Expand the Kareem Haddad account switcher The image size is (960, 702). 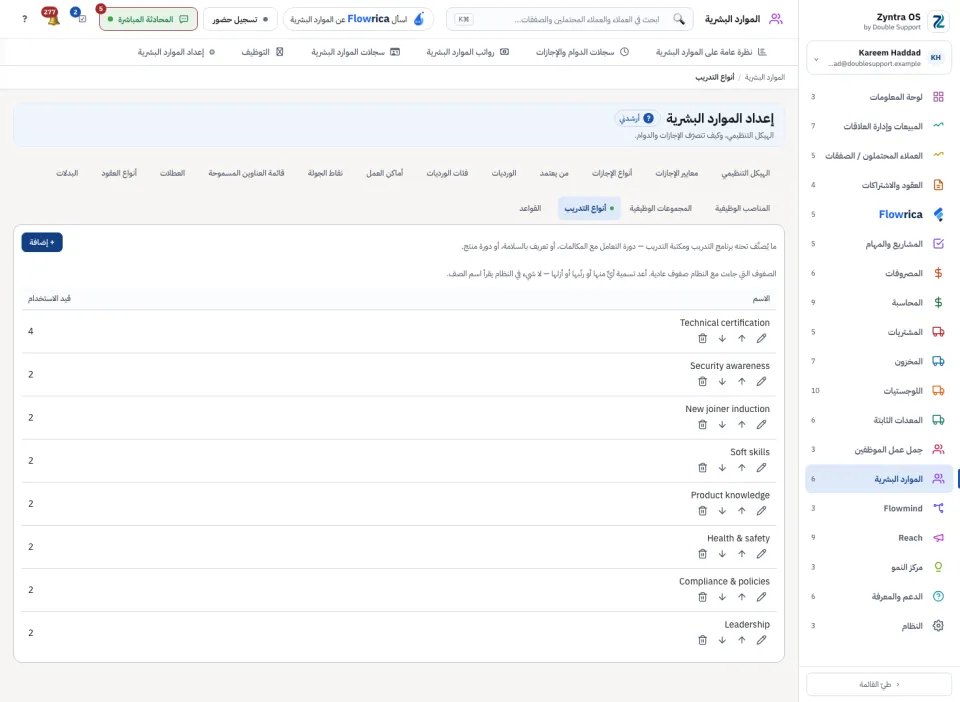[x=878, y=58]
